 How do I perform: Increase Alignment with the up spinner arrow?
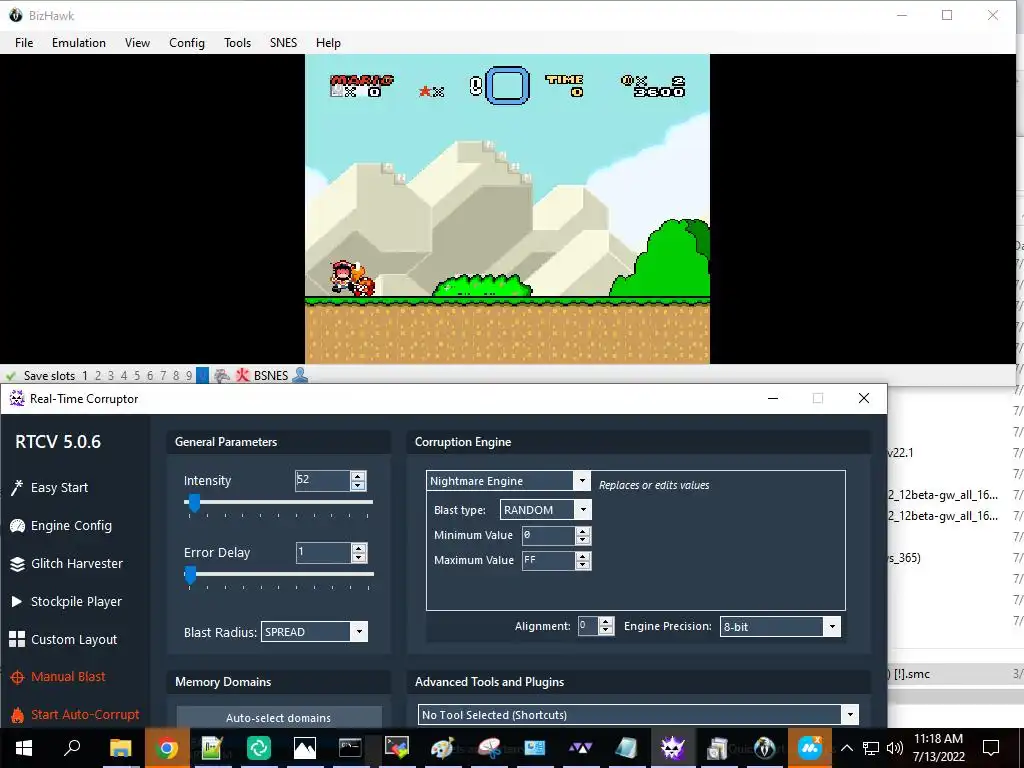tap(606, 622)
